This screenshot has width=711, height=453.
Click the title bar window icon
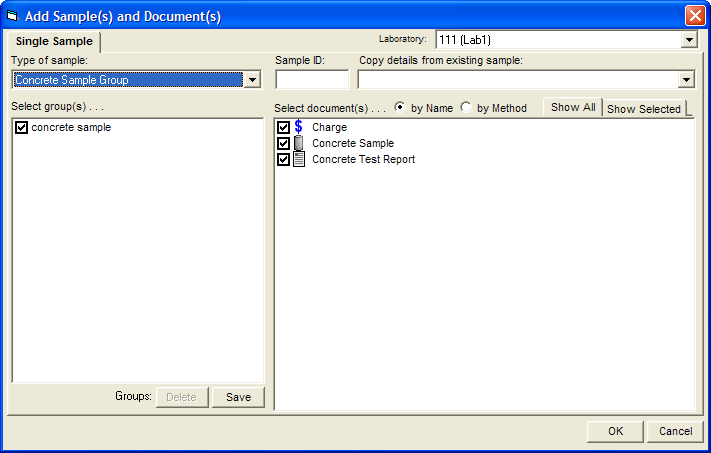tap(13, 16)
